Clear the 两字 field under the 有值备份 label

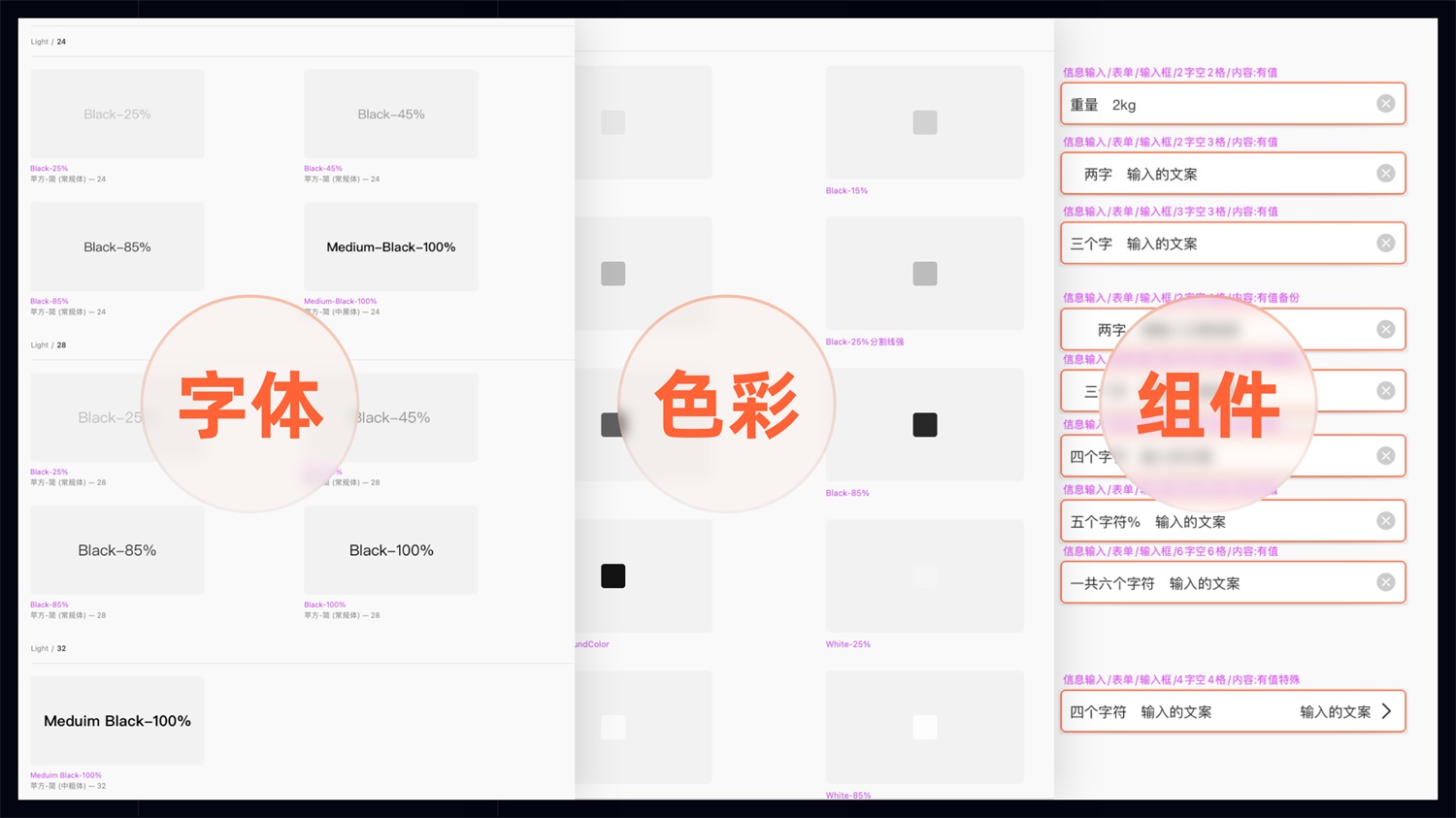[x=1385, y=330]
